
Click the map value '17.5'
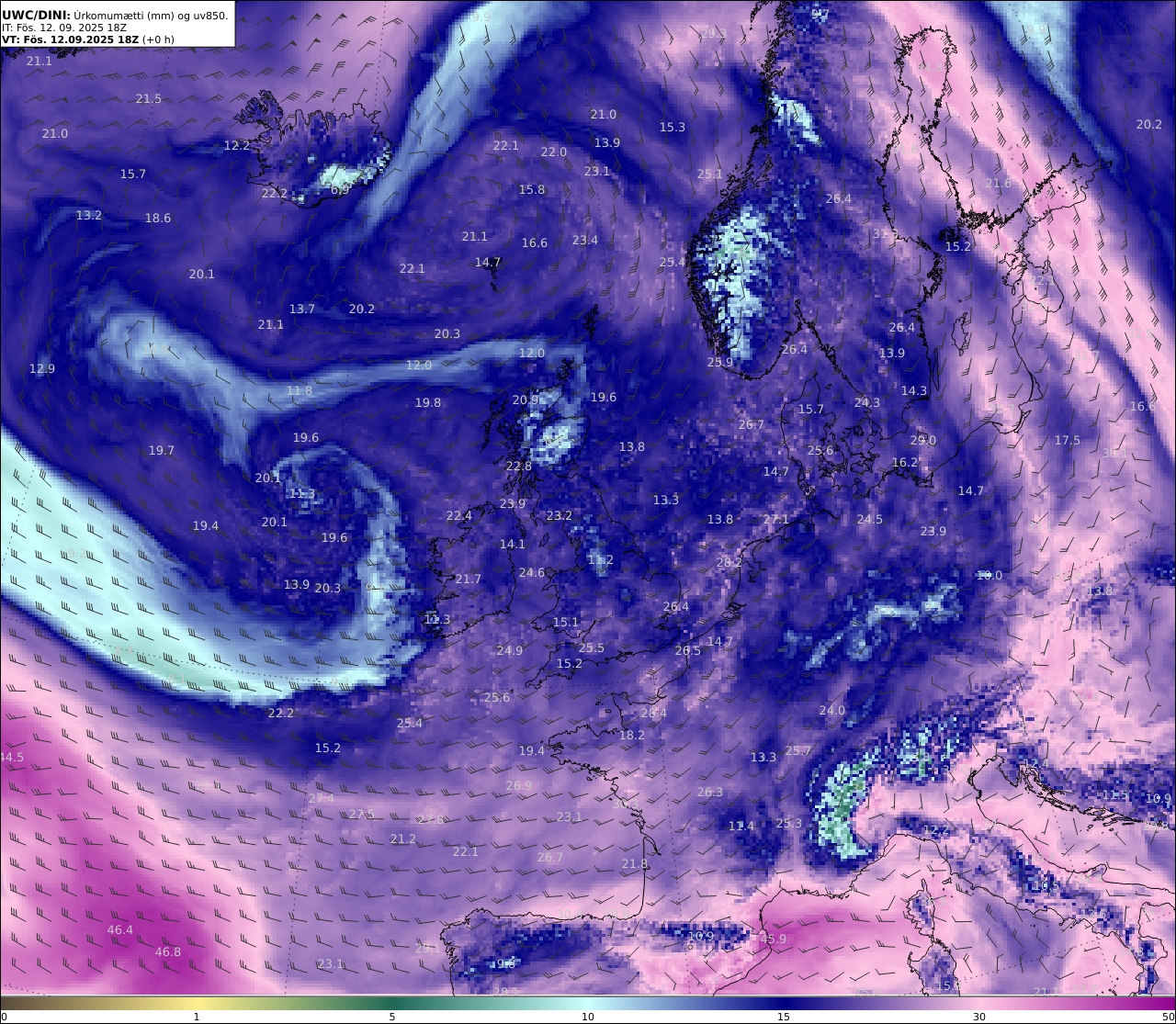[x=1068, y=440]
